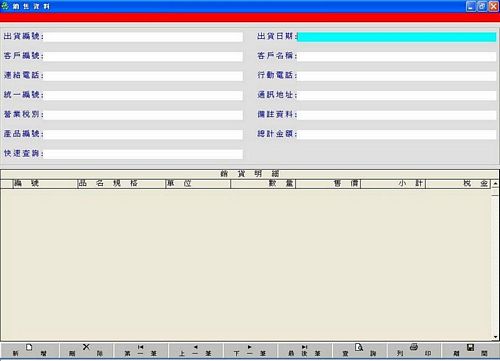Click the 小計 column header
The image size is (500, 361).
click(x=393, y=183)
